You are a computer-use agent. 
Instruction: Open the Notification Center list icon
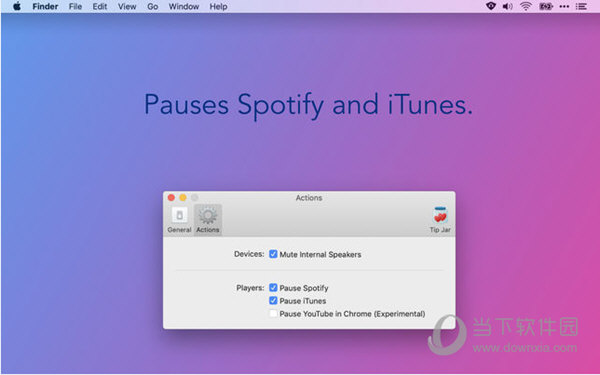(x=581, y=7)
